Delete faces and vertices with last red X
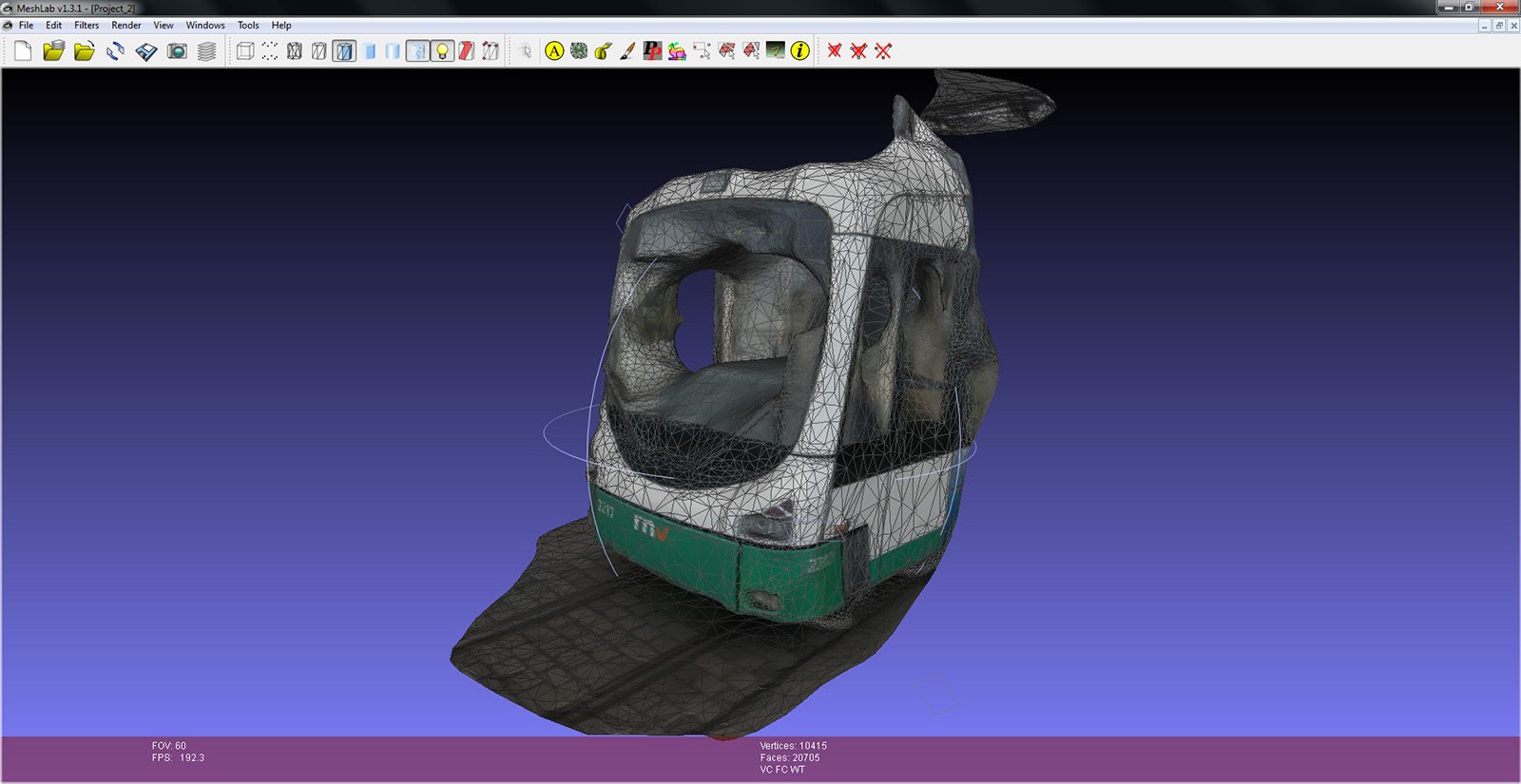The image size is (1521, 784). coord(883,51)
